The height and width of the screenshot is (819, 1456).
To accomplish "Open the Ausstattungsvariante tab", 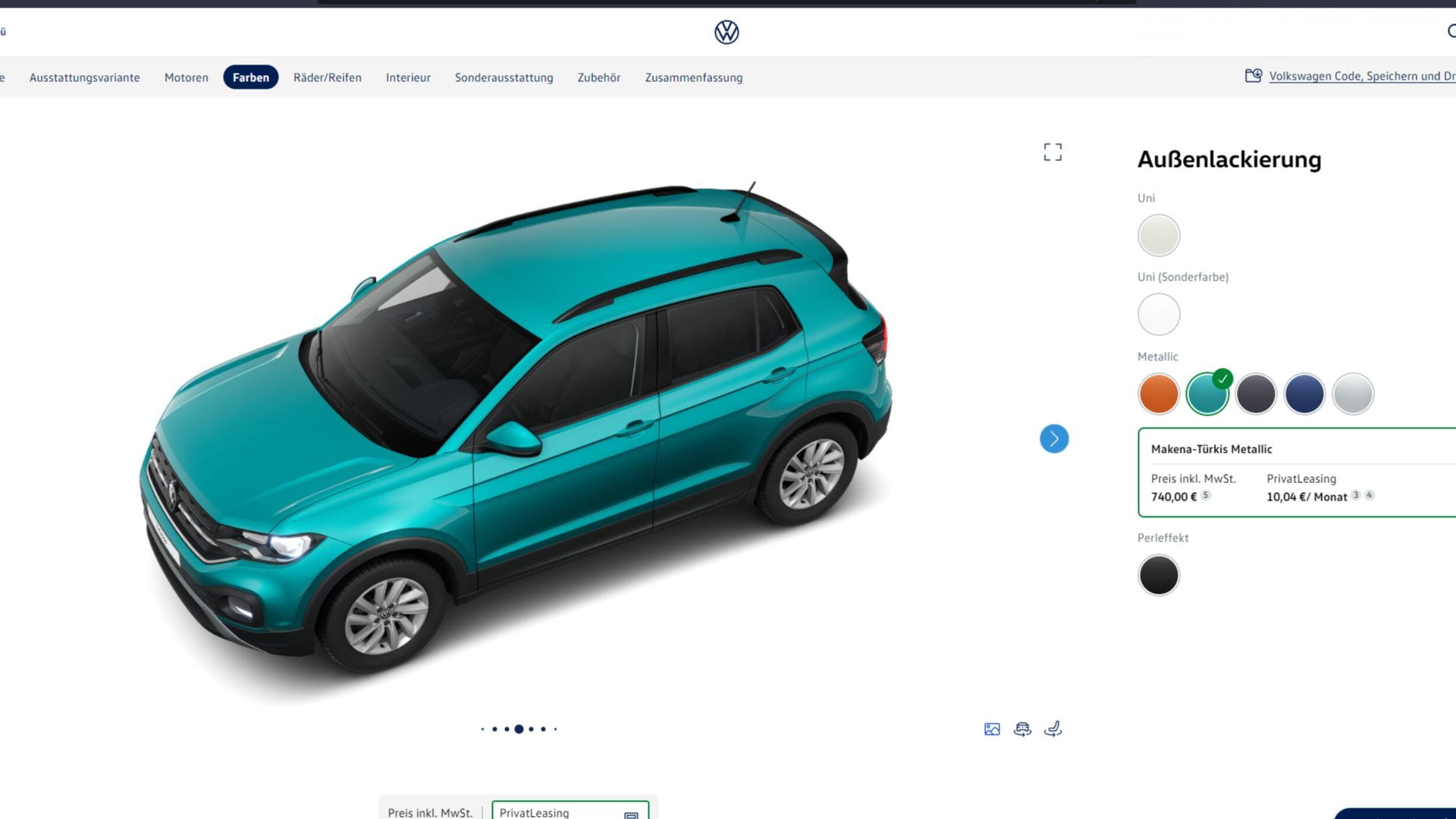I will 84,77.
